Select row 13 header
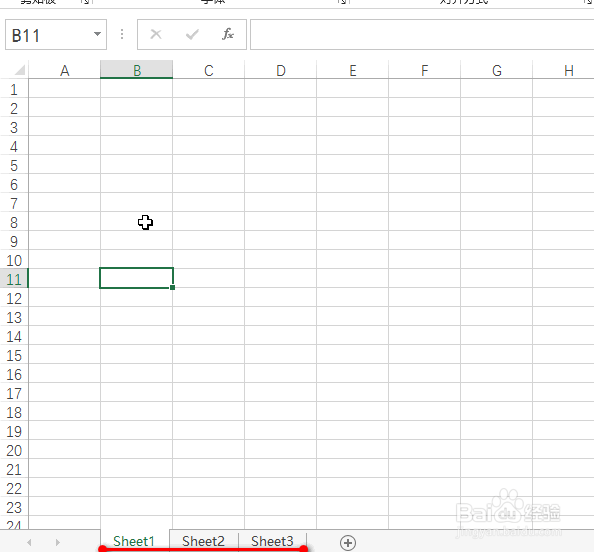 pos(14,317)
